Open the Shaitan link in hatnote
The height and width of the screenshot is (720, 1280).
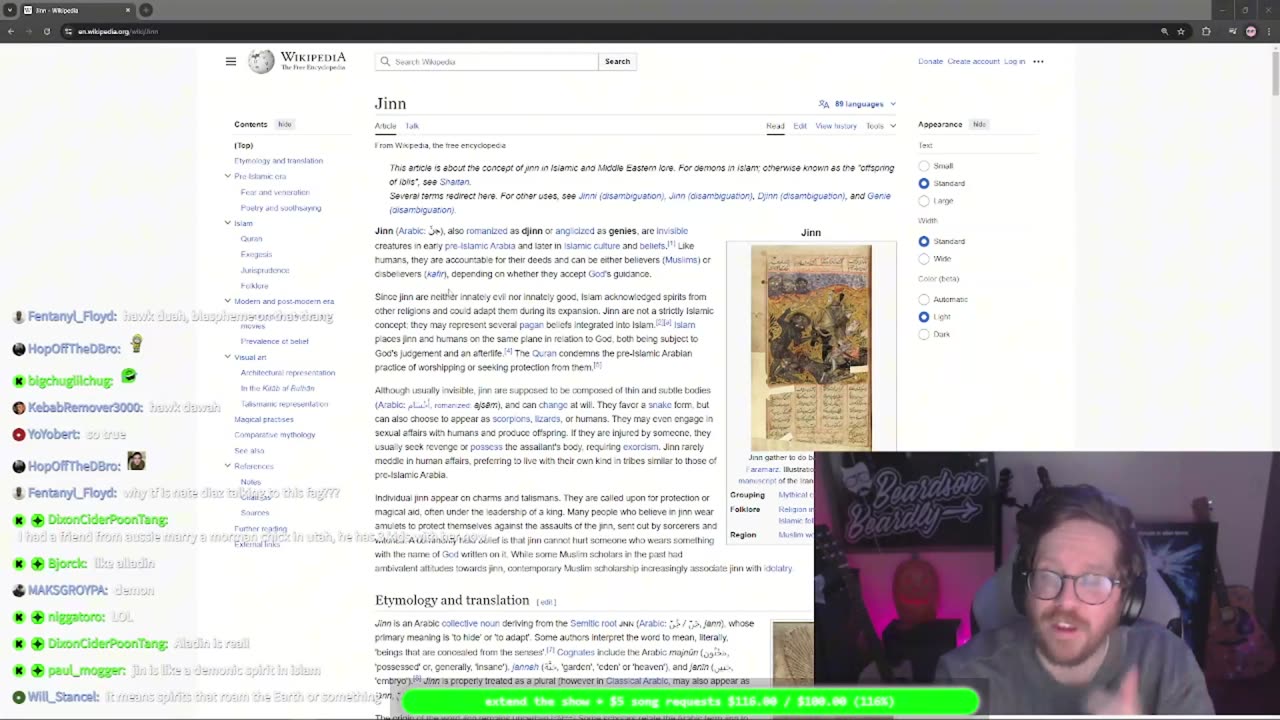454,182
